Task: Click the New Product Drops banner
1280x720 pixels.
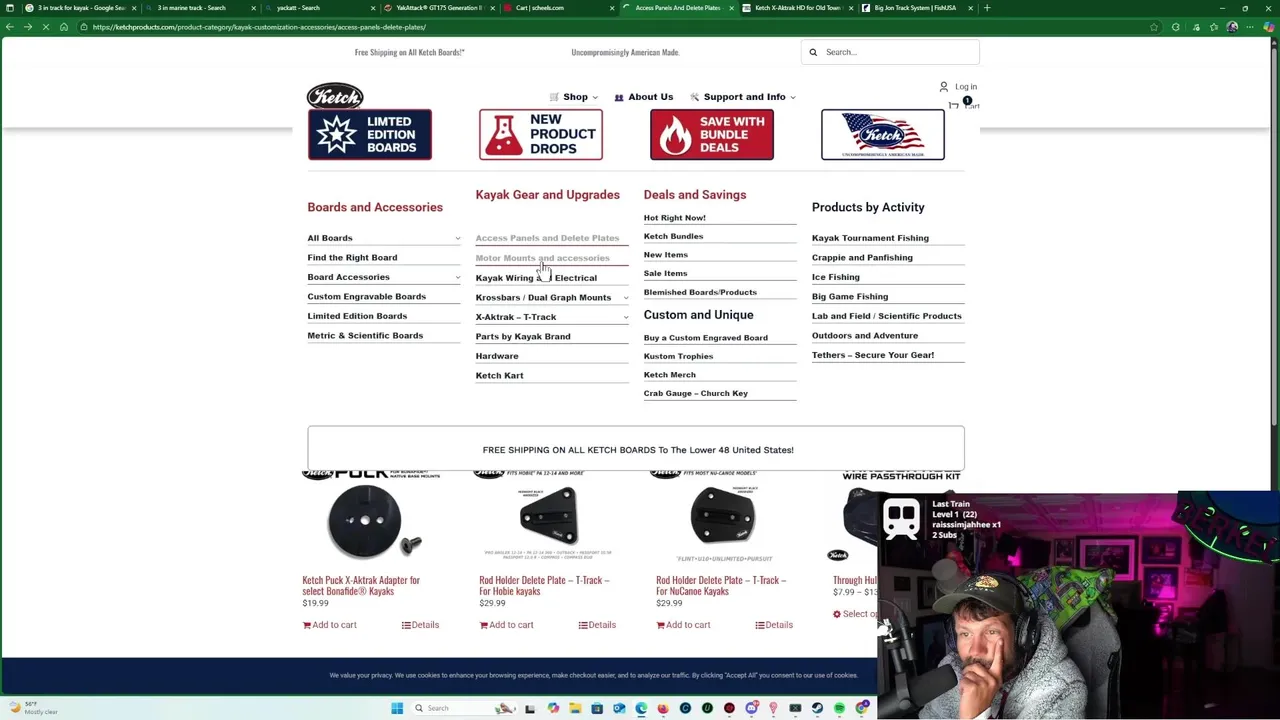Action: 541,134
